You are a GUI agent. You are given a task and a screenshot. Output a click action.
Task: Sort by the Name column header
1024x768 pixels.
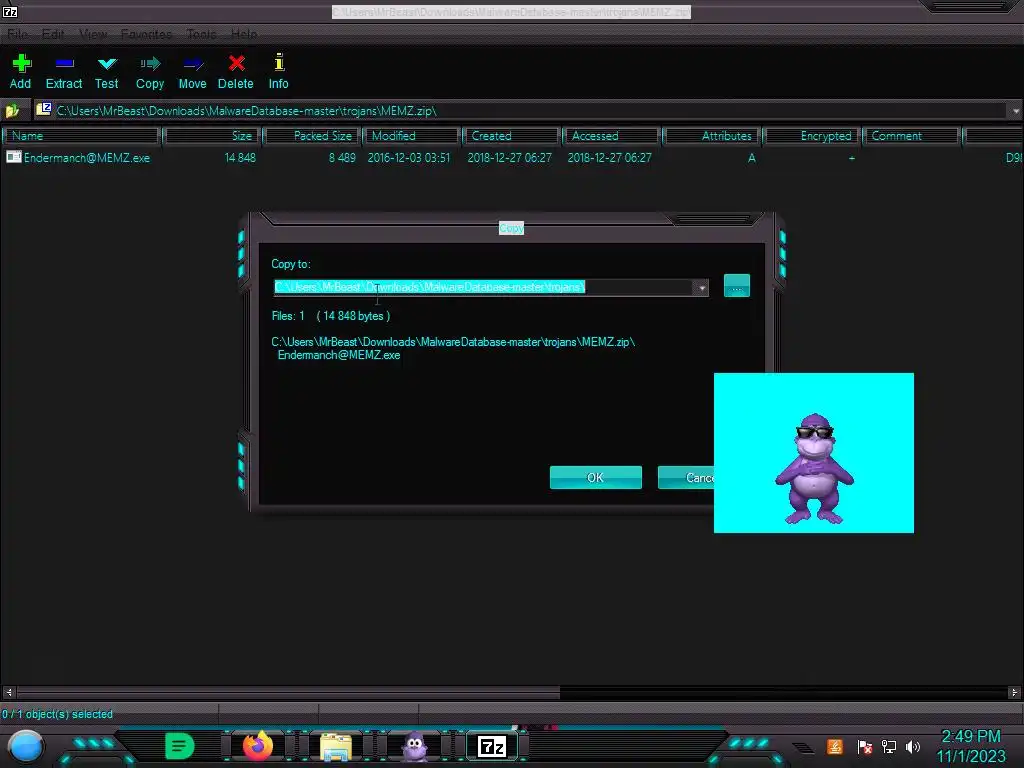click(82, 136)
